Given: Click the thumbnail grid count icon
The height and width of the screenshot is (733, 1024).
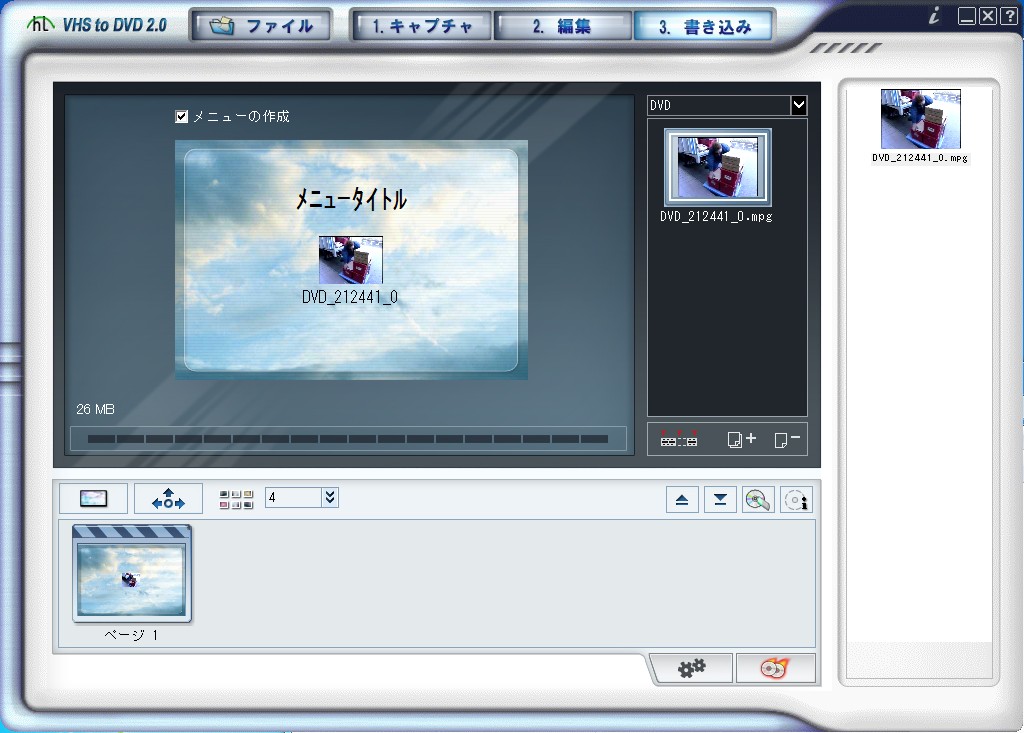Looking at the screenshot, I should click(x=236, y=499).
